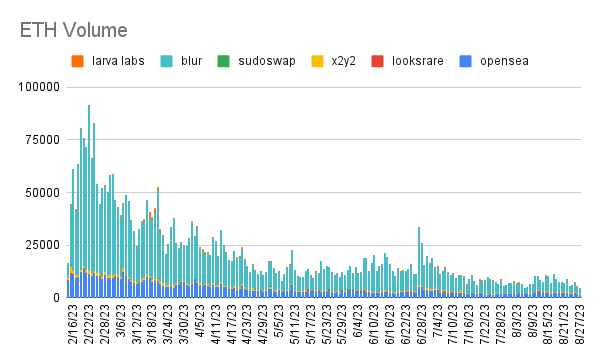Click the 8/27/23 x-axis date label
The image size is (600, 363).
click(x=580, y=324)
